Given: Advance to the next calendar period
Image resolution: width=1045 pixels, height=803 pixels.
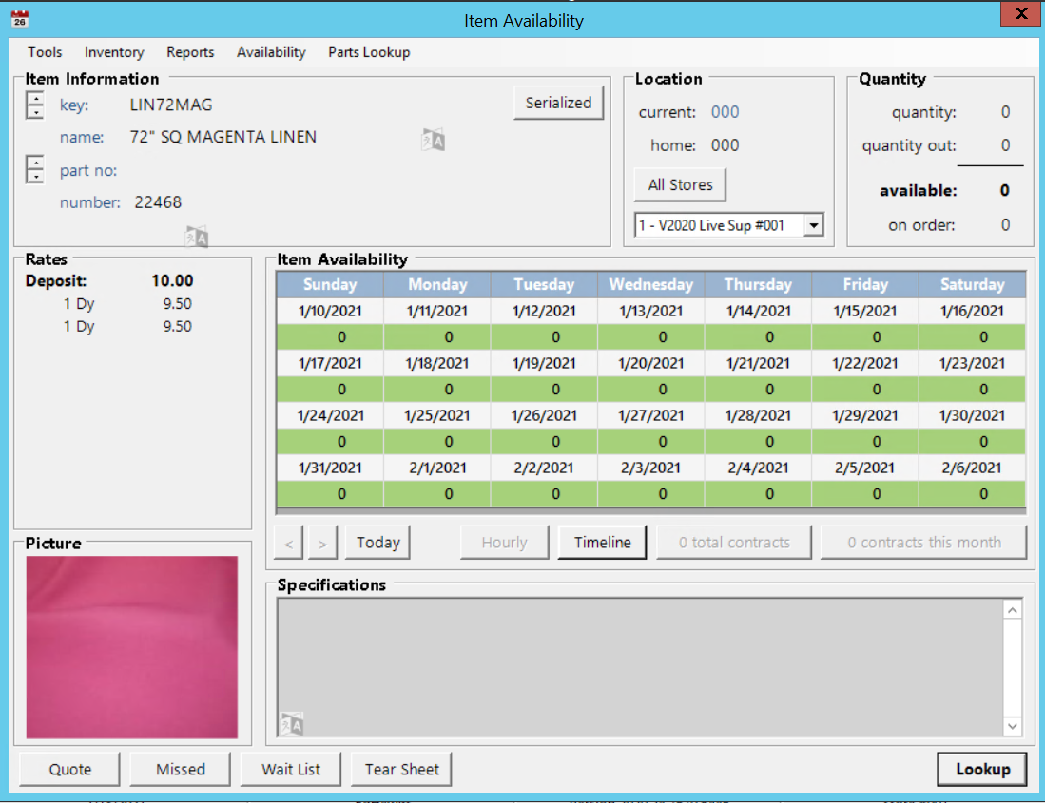Looking at the screenshot, I should 322,543.
